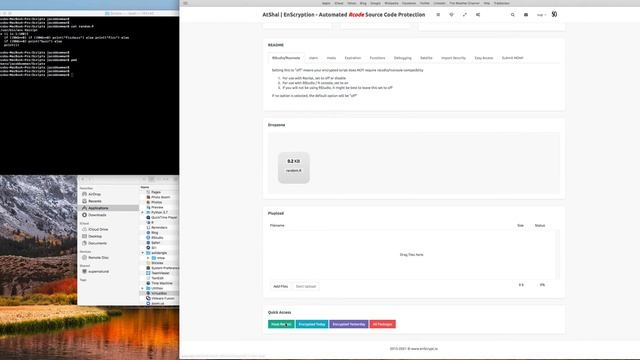Open the Expiration README tab
This screenshot has width=640, height=360.
pos(353,58)
